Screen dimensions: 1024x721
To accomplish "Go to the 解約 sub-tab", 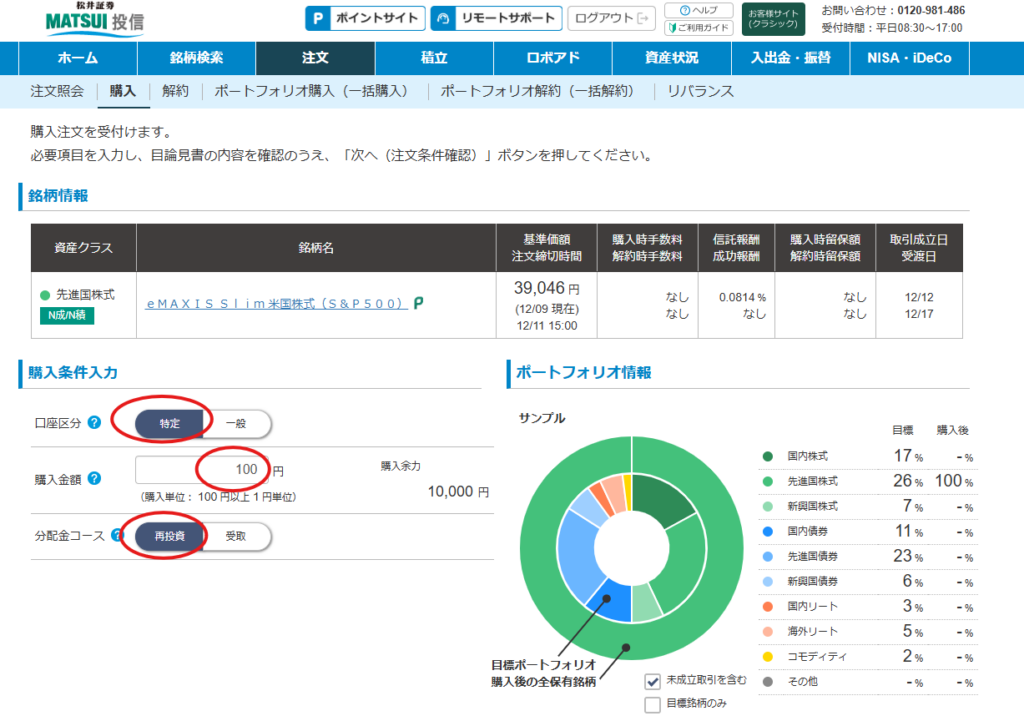I will click(x=174, y=91).
